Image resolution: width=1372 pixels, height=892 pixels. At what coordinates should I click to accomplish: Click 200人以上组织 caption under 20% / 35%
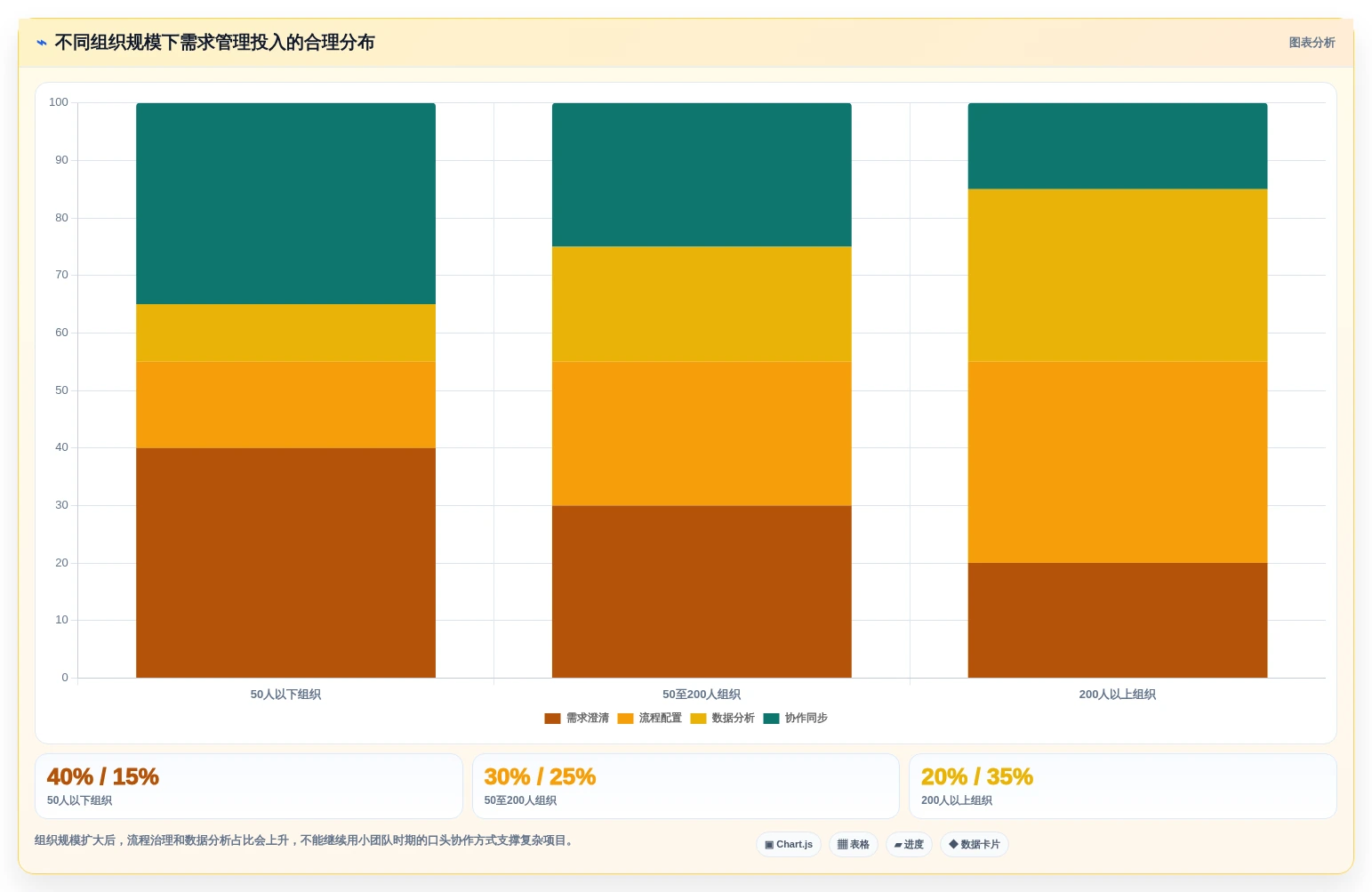pyautogui.click(x=957, y=800)
